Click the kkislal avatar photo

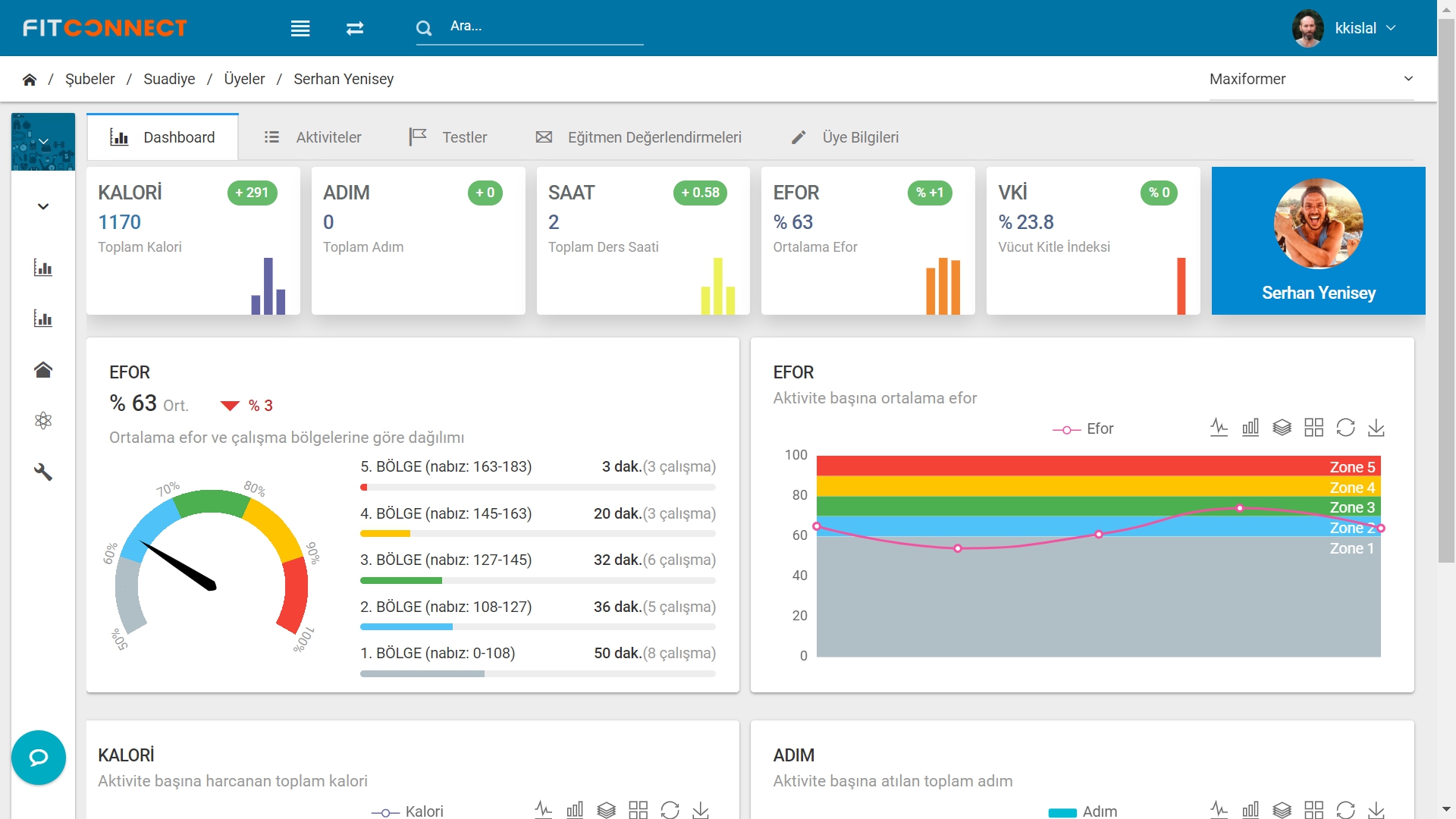[1308, 28]
